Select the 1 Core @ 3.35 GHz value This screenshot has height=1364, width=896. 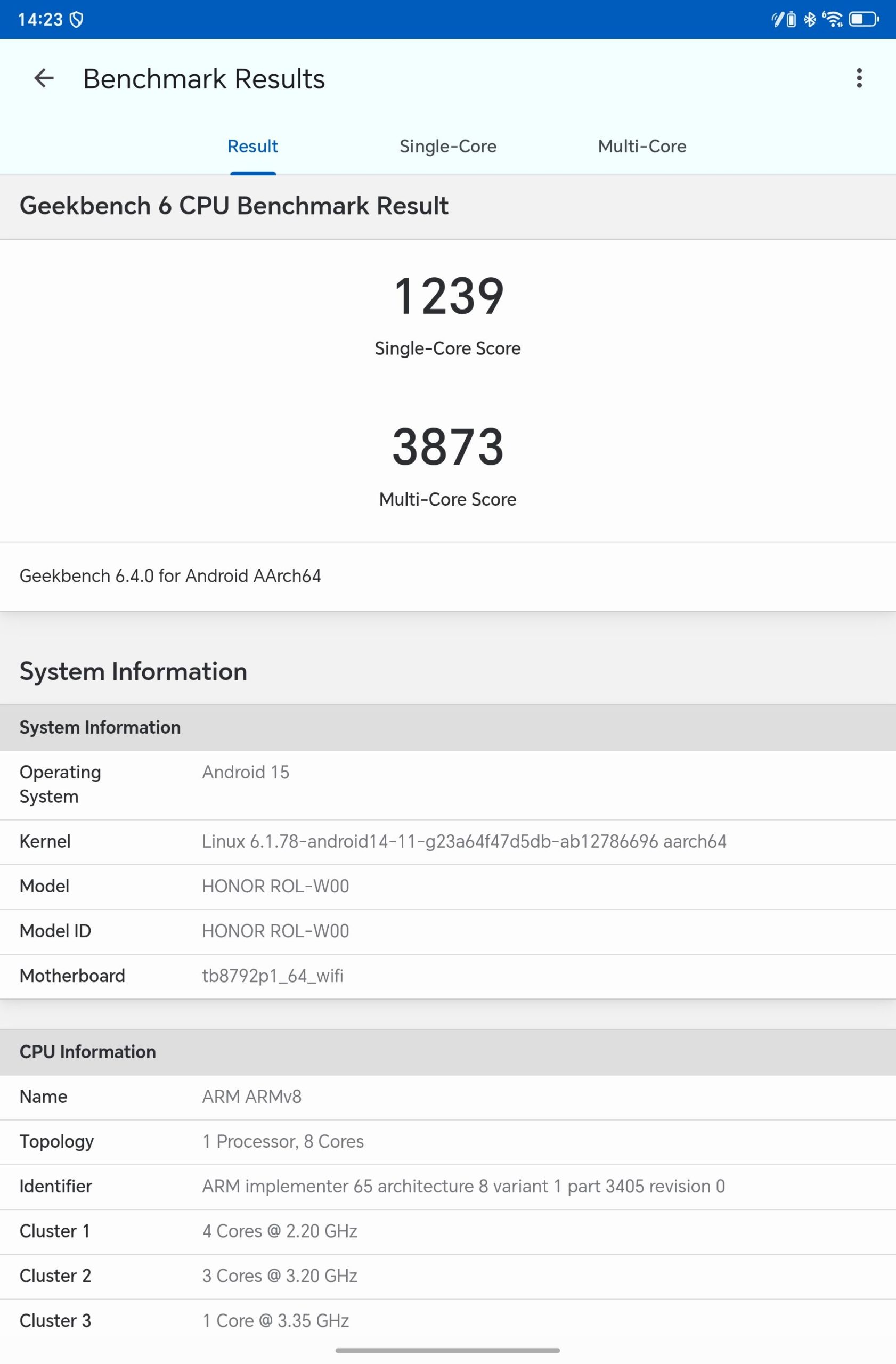coord(275,1321)
